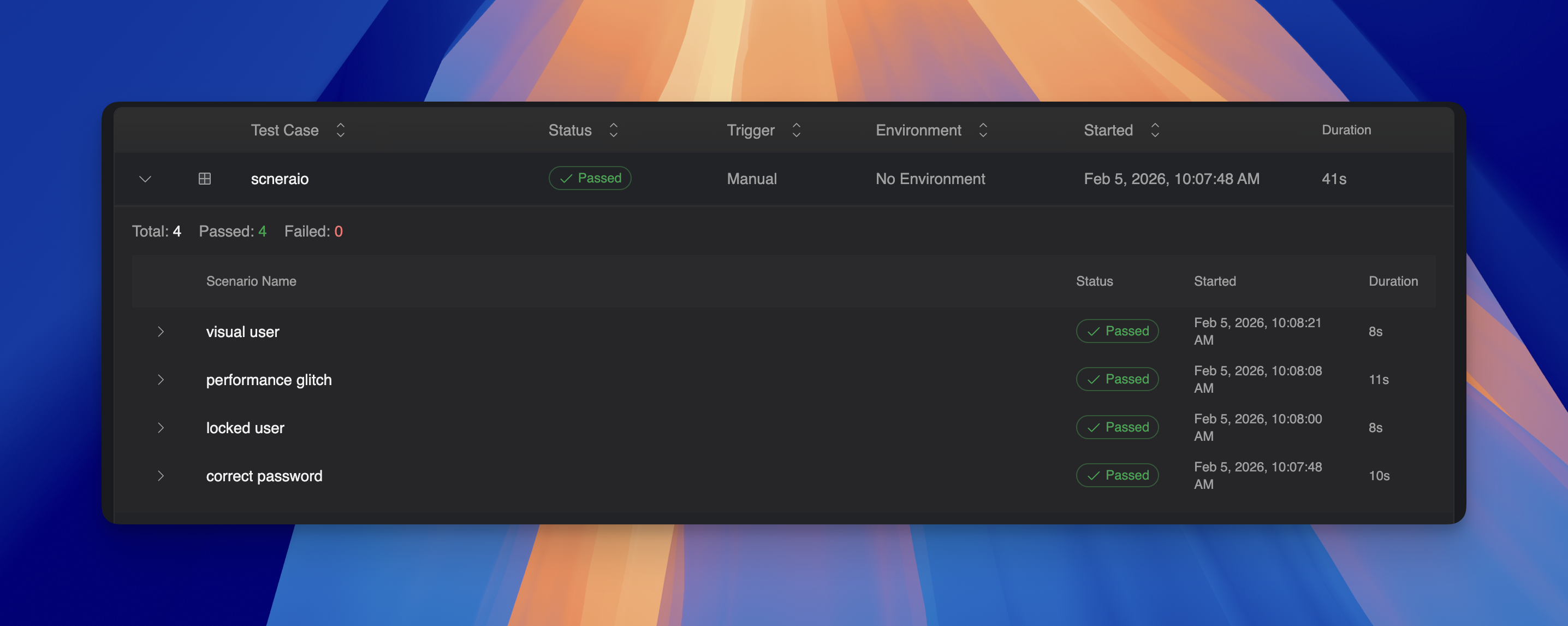Expand the performance glitch scenario
This screenshot has width=1568, height=626.
click(x=161, y=380)
